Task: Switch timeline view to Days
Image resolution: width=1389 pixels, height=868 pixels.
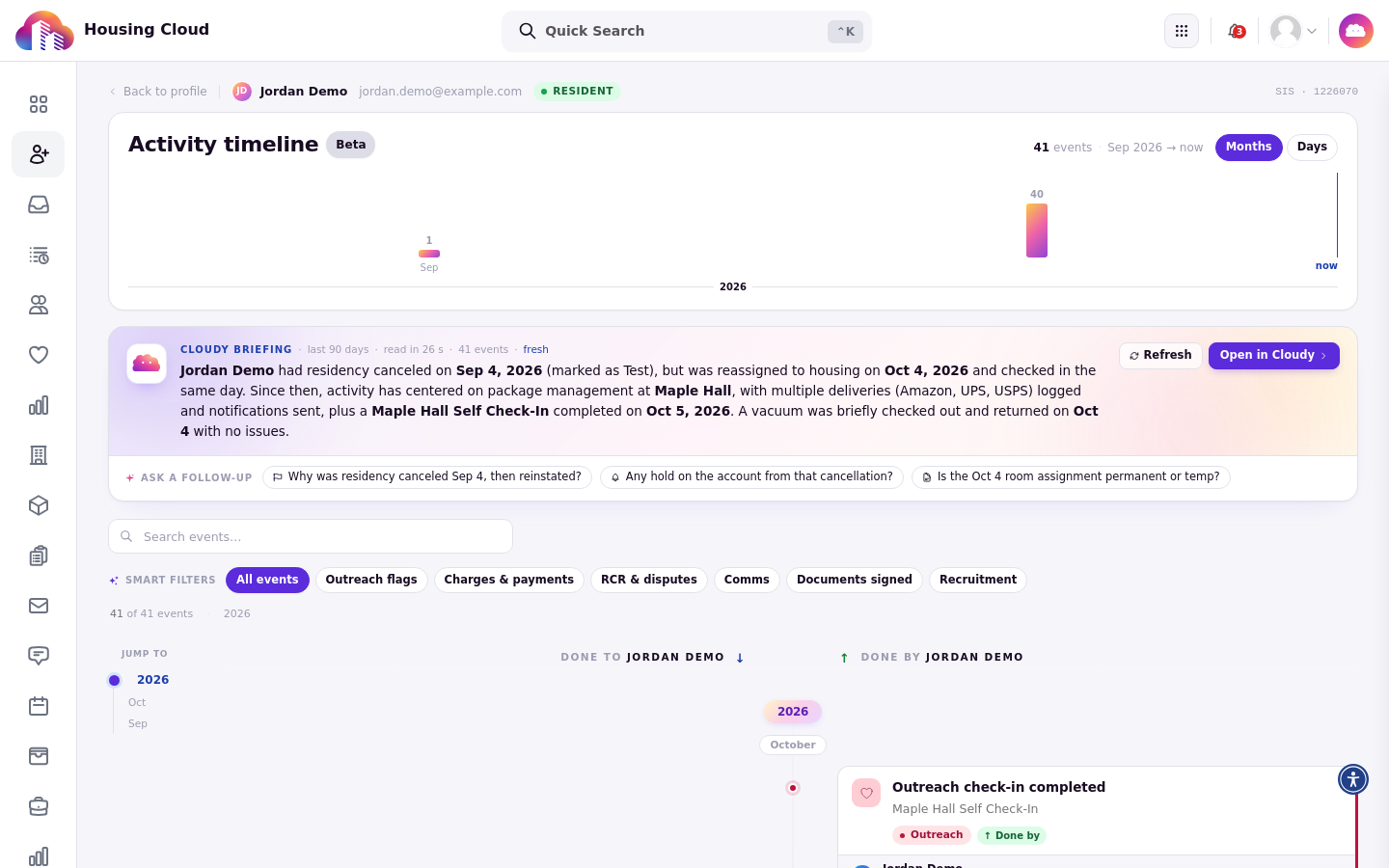Action: [x=1312, y=148]
